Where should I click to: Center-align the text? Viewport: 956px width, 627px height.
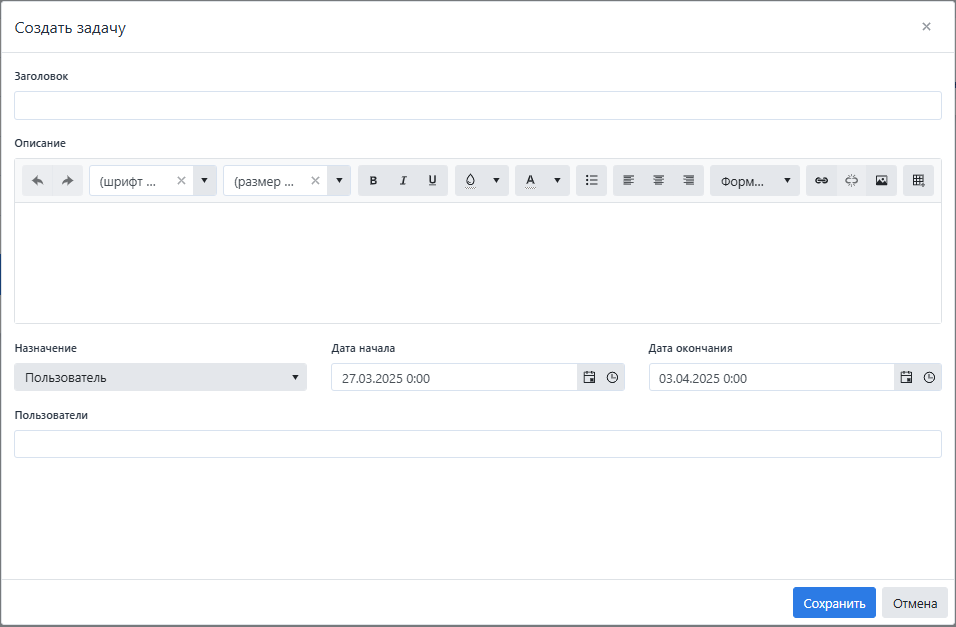(x=658, y=181)
